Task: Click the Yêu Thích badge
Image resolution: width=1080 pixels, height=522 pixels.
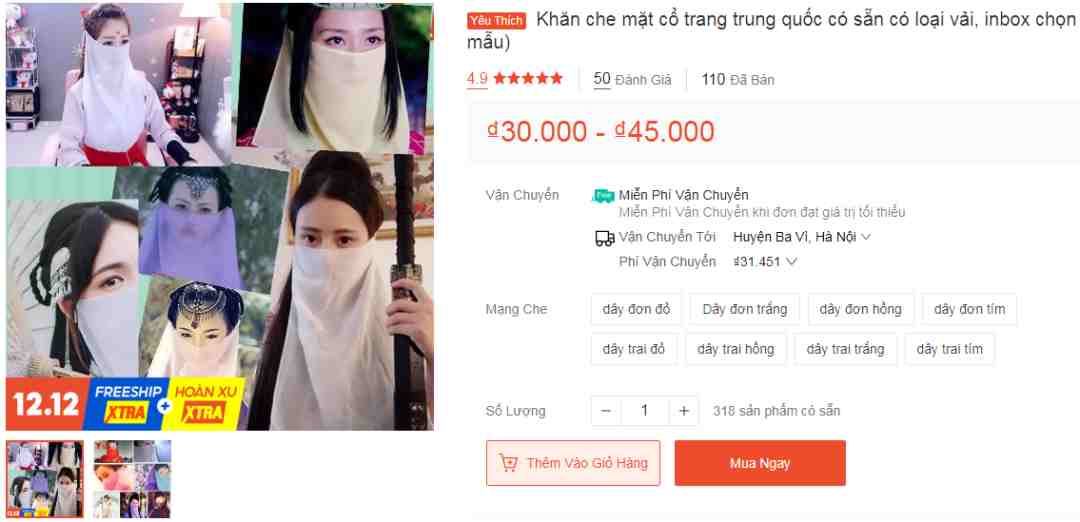Action: pyautogui.click(x=497, y=21)
